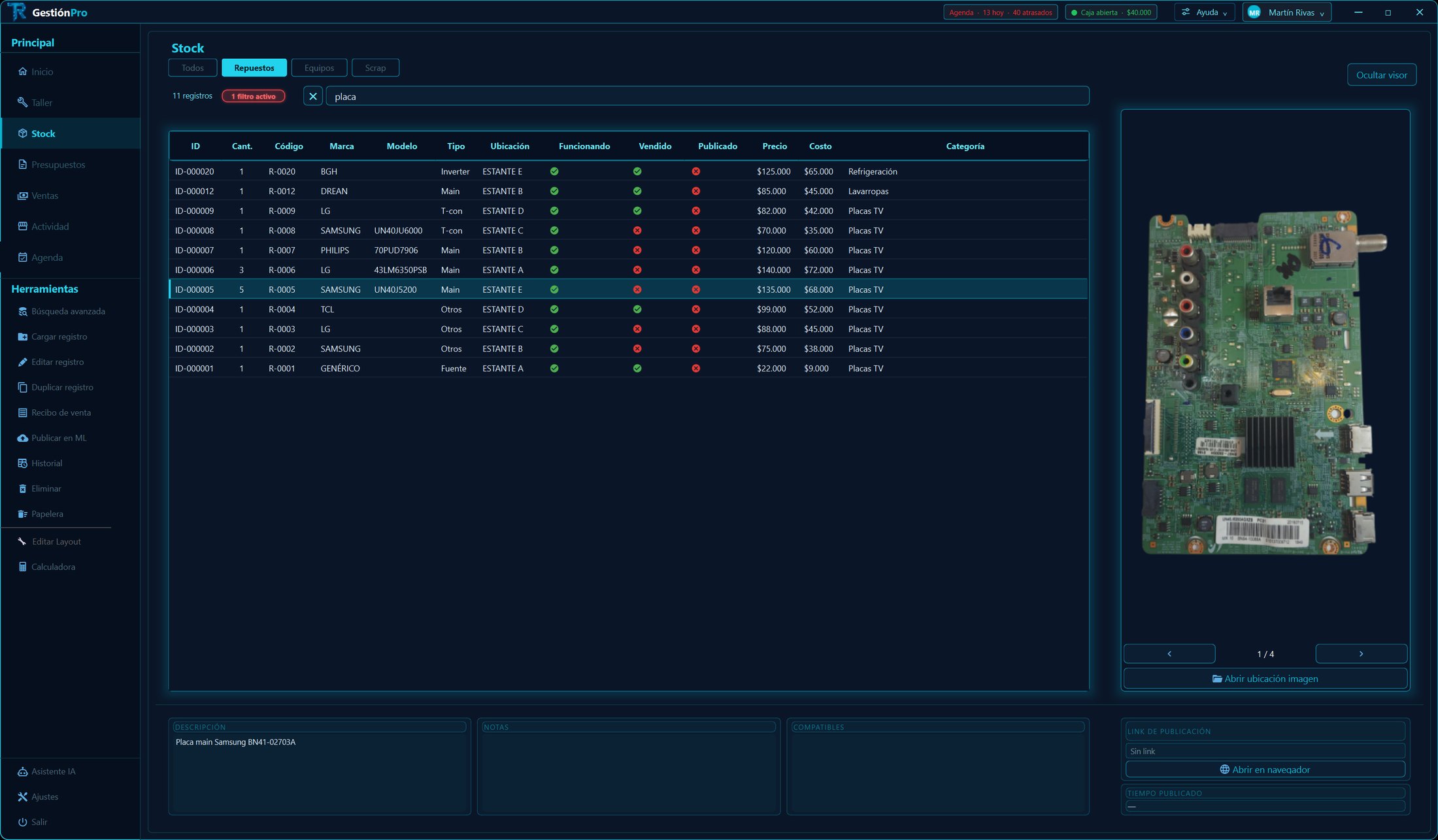Click the placa search field
Screen dimensions: 1438x840
point(707,96)
